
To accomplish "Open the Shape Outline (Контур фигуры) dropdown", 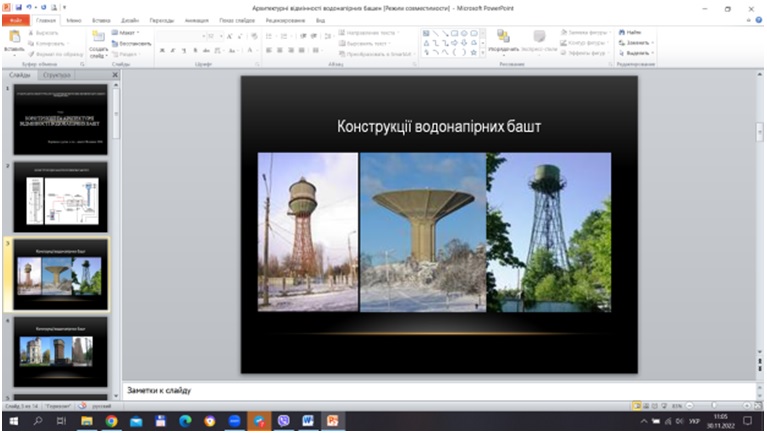I will (585, 43).
